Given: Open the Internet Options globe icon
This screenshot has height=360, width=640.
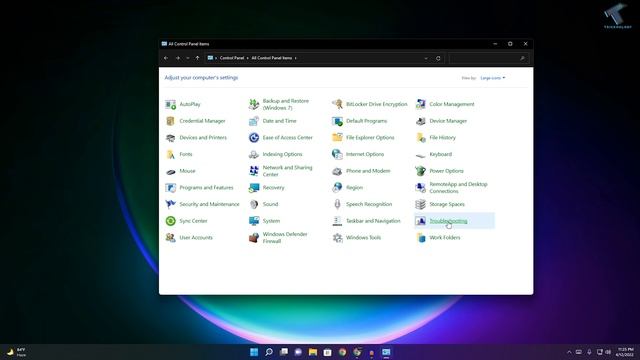Looking at the screenshot, I should [337, 154].
